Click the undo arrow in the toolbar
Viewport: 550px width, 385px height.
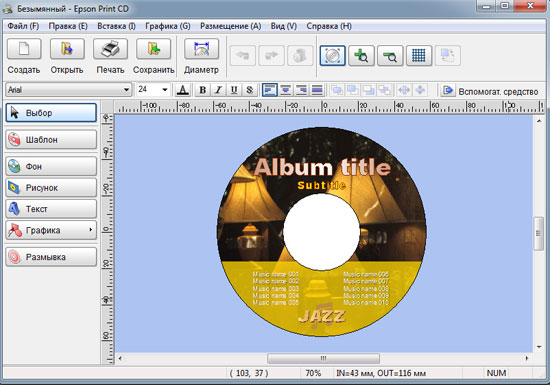pyautogui.click(x=243, y=55)
